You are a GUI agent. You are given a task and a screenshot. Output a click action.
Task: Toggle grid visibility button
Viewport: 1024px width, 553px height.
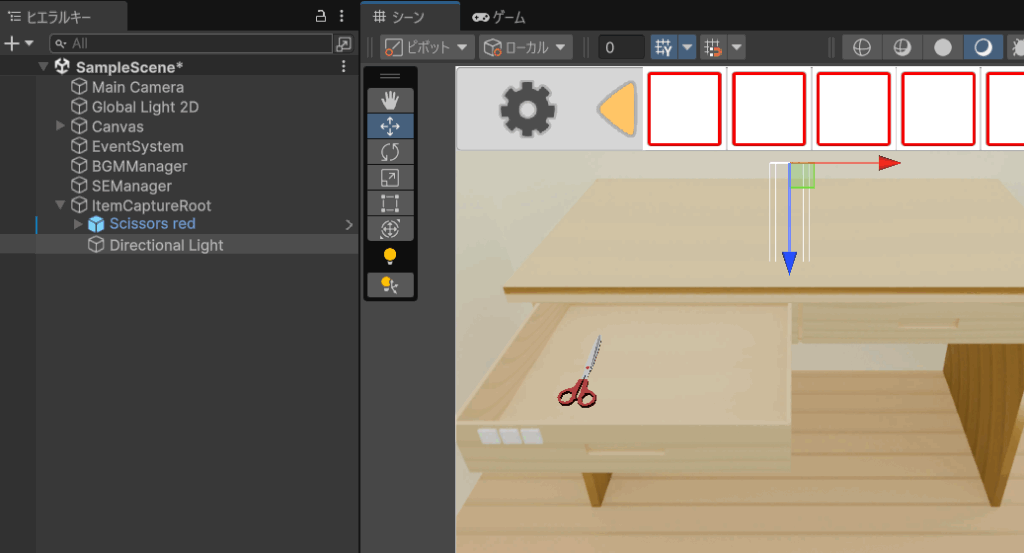[664, 48]
